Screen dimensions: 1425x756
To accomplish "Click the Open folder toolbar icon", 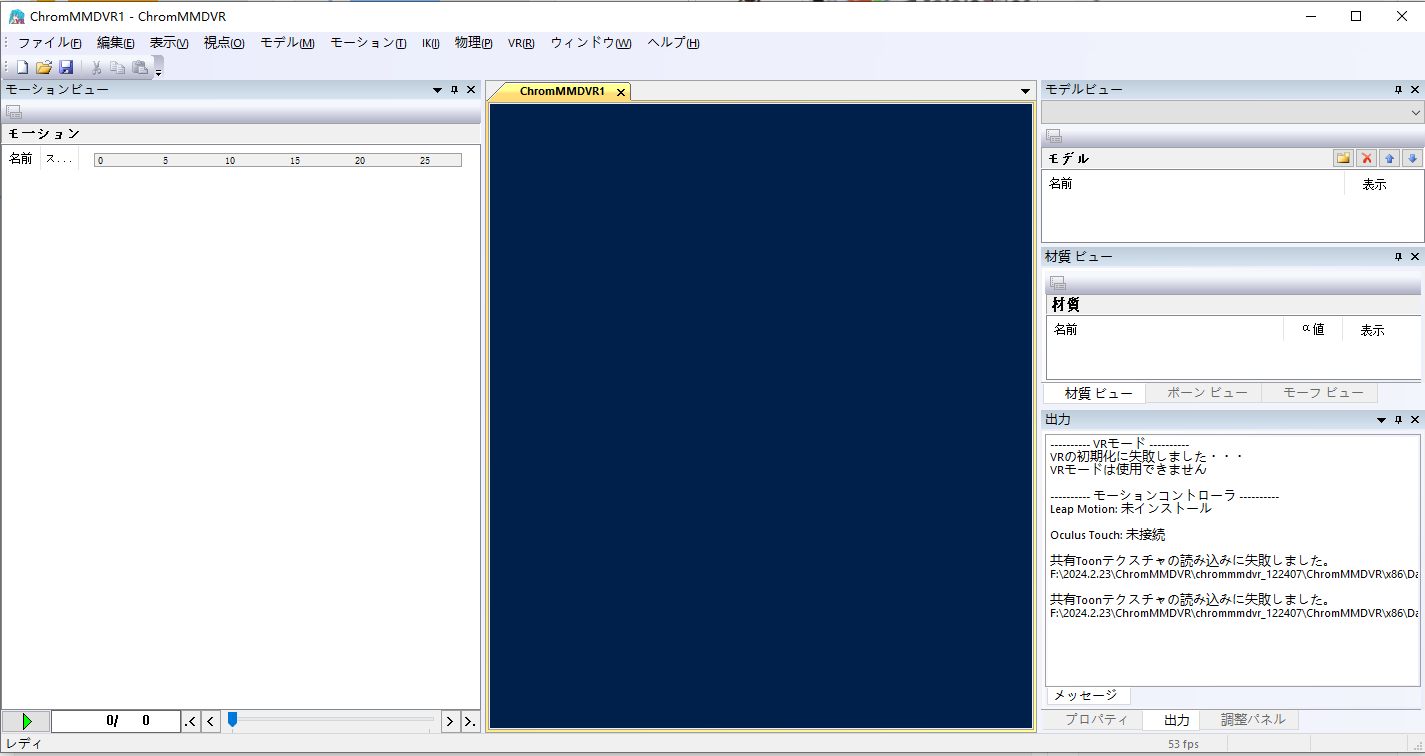I will (x=43, y=67).
